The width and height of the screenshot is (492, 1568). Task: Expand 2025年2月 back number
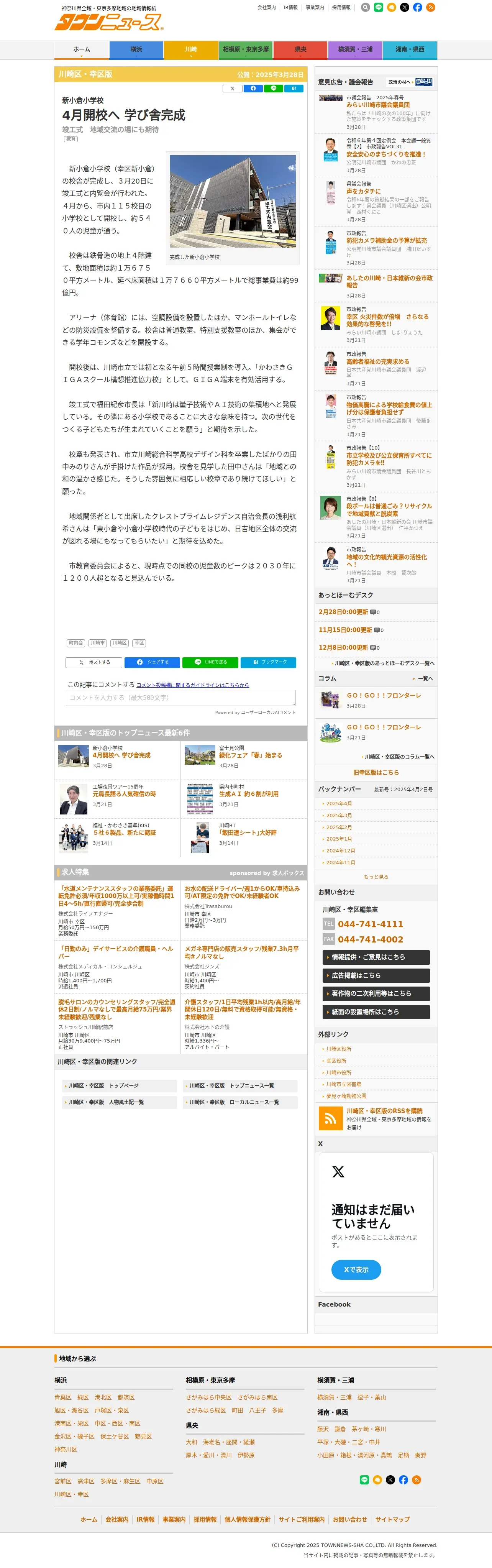point(339,827)
